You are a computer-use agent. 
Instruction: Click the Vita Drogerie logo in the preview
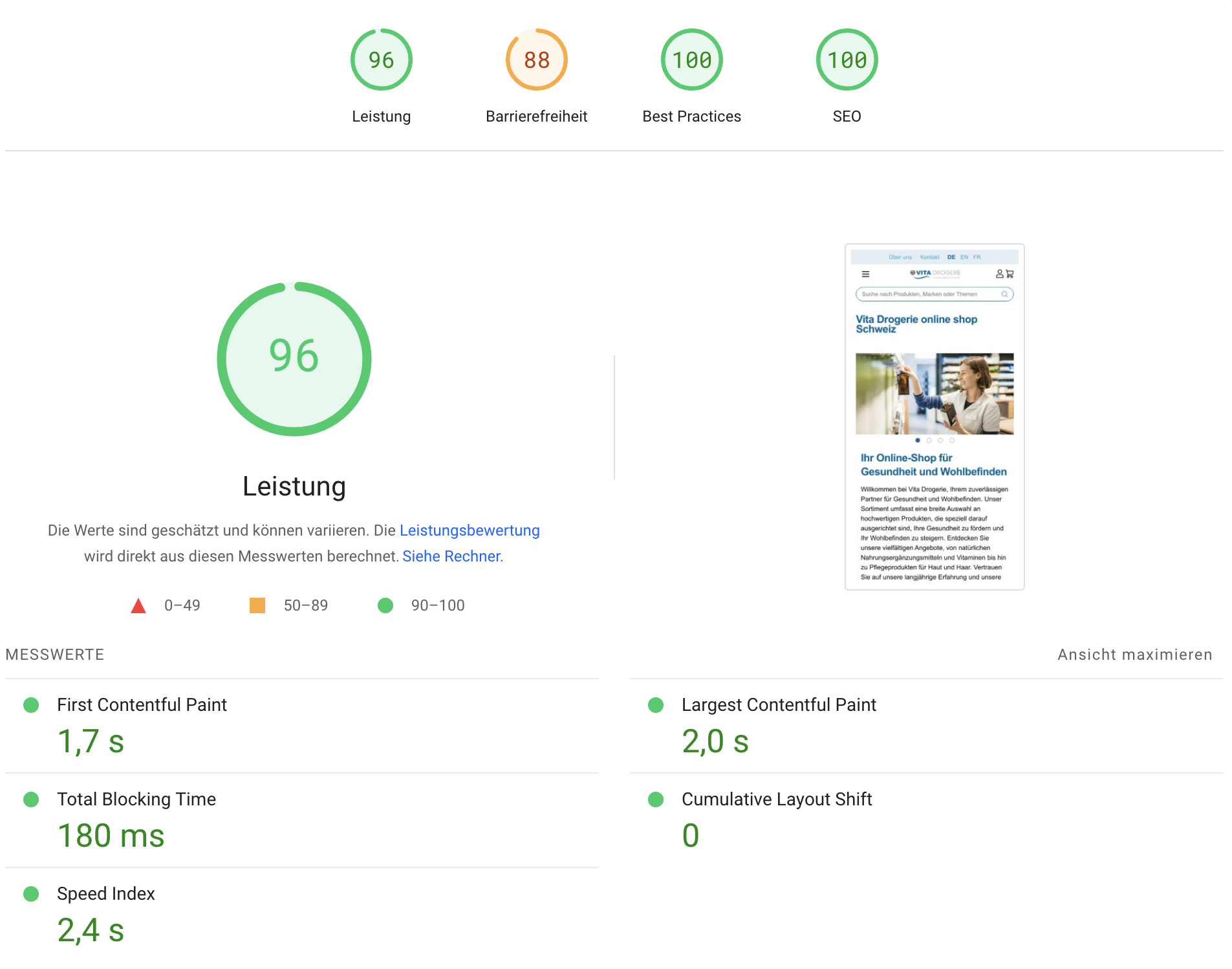[x=935, y=274]
